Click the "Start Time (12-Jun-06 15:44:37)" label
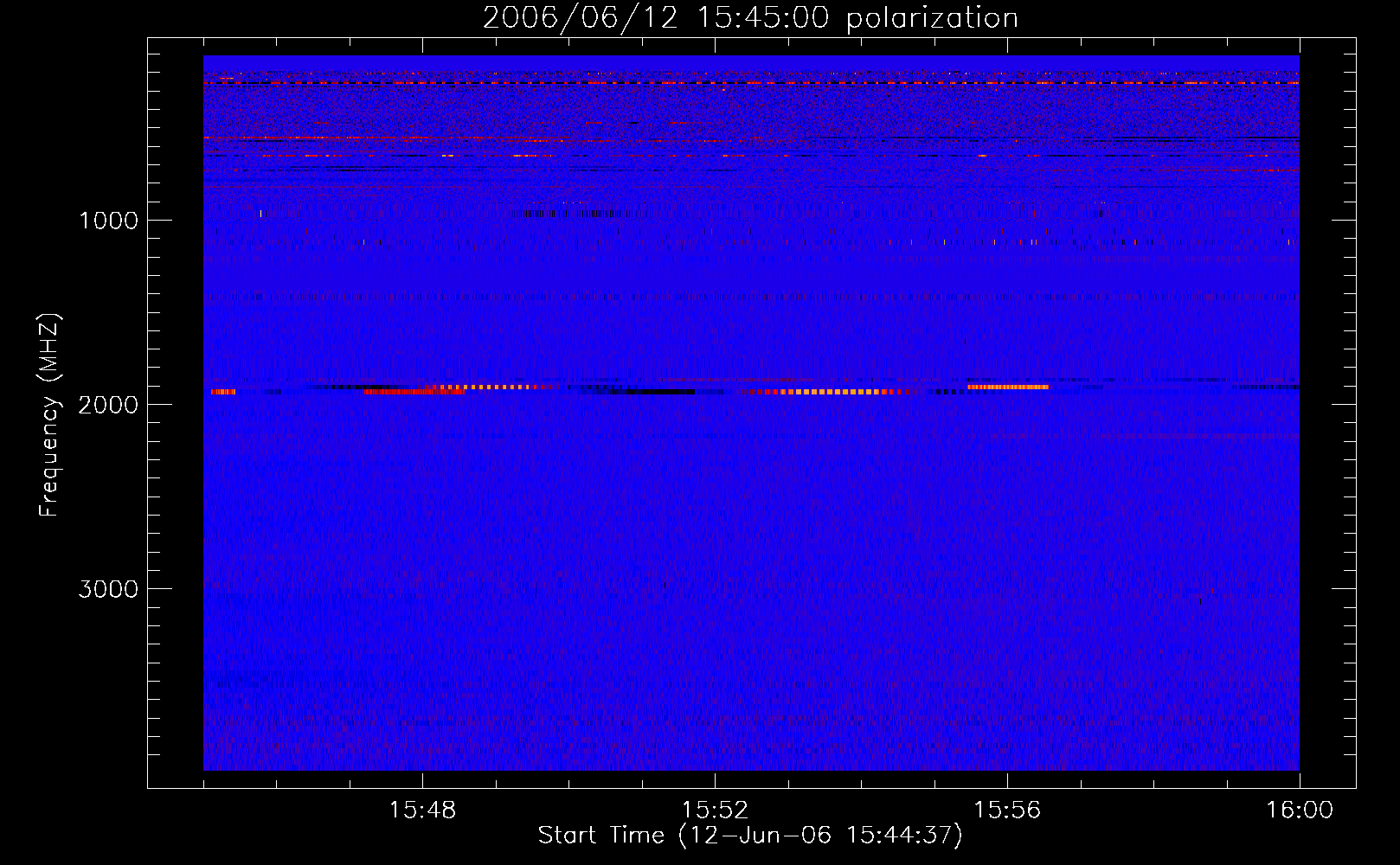The width and height of the screenshot is (1400, 865). pos(750,836)
